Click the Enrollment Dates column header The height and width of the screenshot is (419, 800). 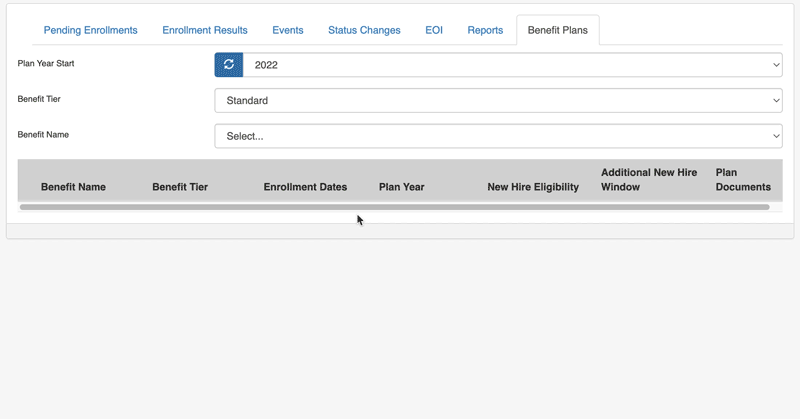tap(305, 187)
